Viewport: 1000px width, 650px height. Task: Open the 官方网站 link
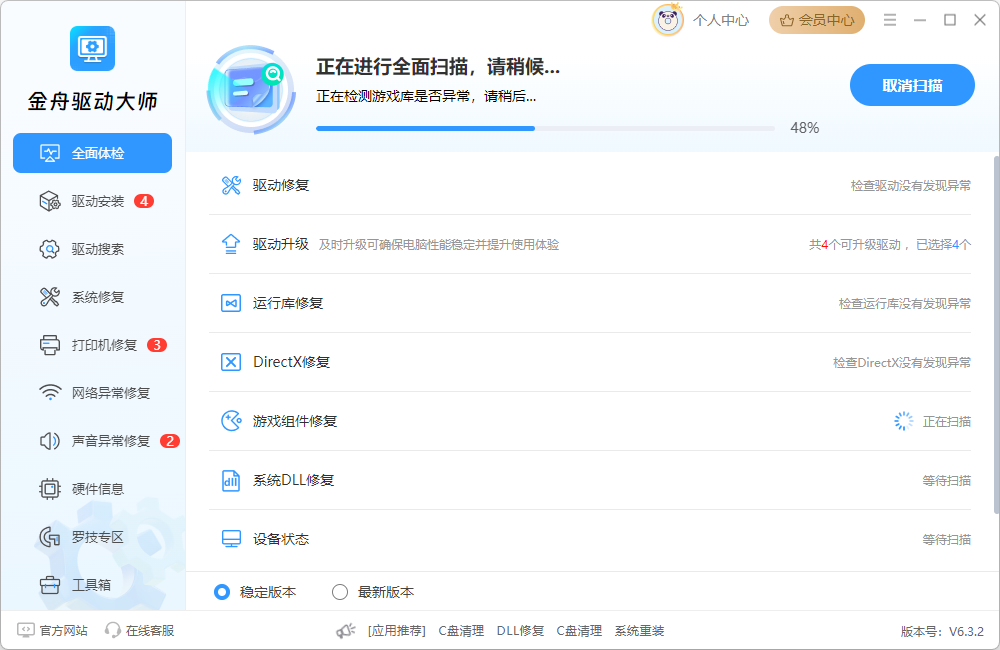point(52,630)
